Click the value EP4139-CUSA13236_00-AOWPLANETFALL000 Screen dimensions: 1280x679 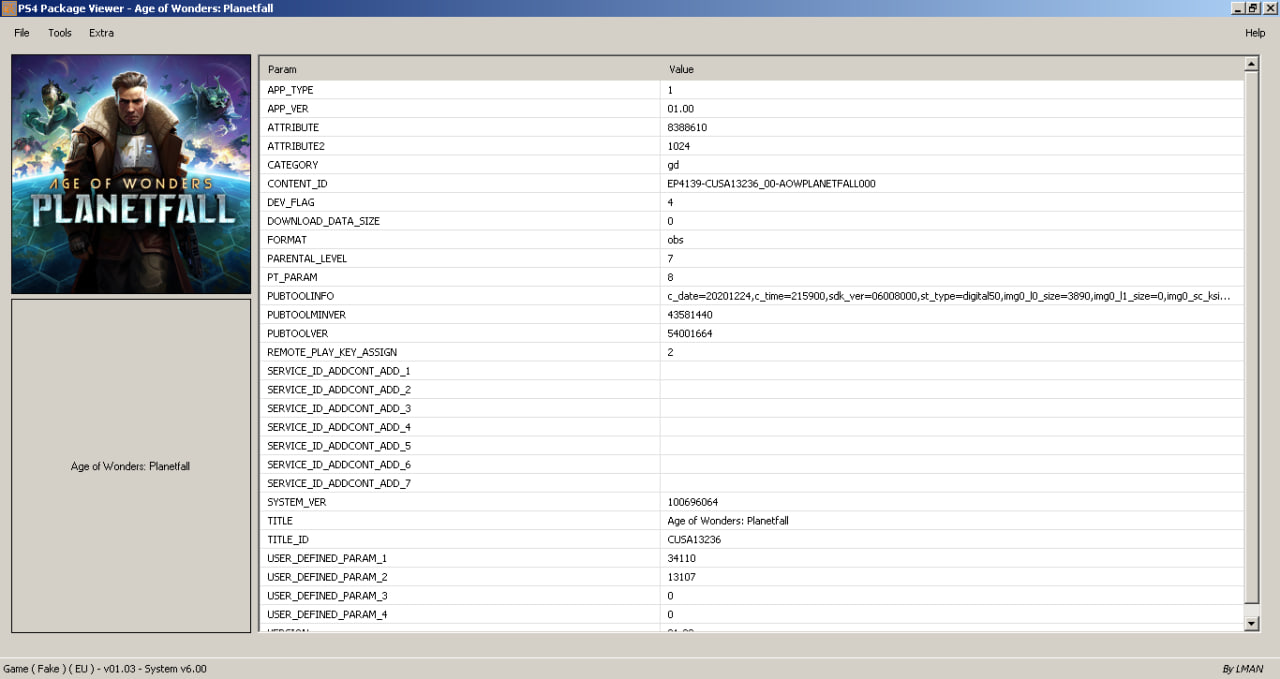click(x=771, y=184)
